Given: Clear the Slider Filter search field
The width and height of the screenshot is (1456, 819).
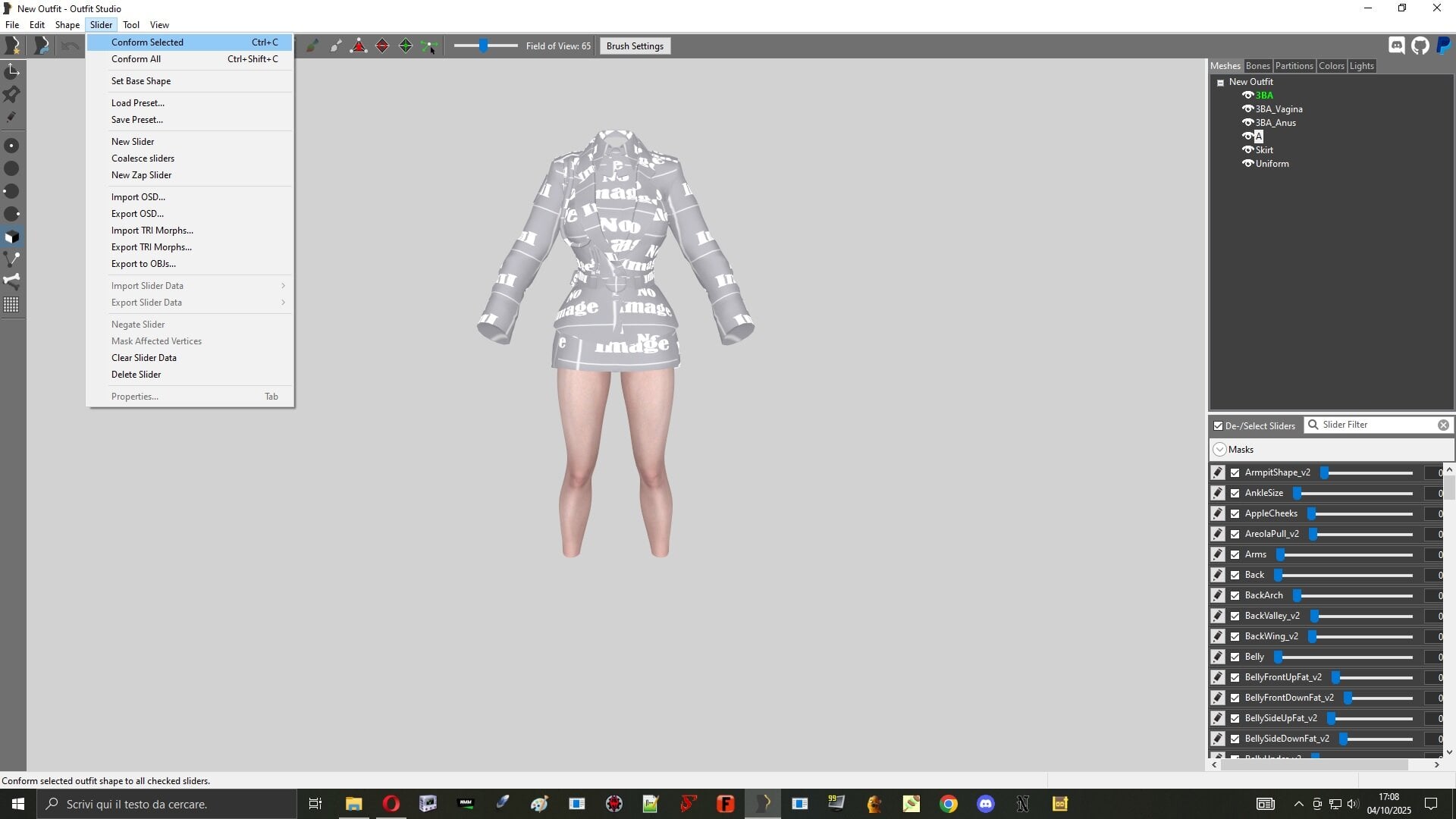Looking at the screenshot, I should (1443, 425).
